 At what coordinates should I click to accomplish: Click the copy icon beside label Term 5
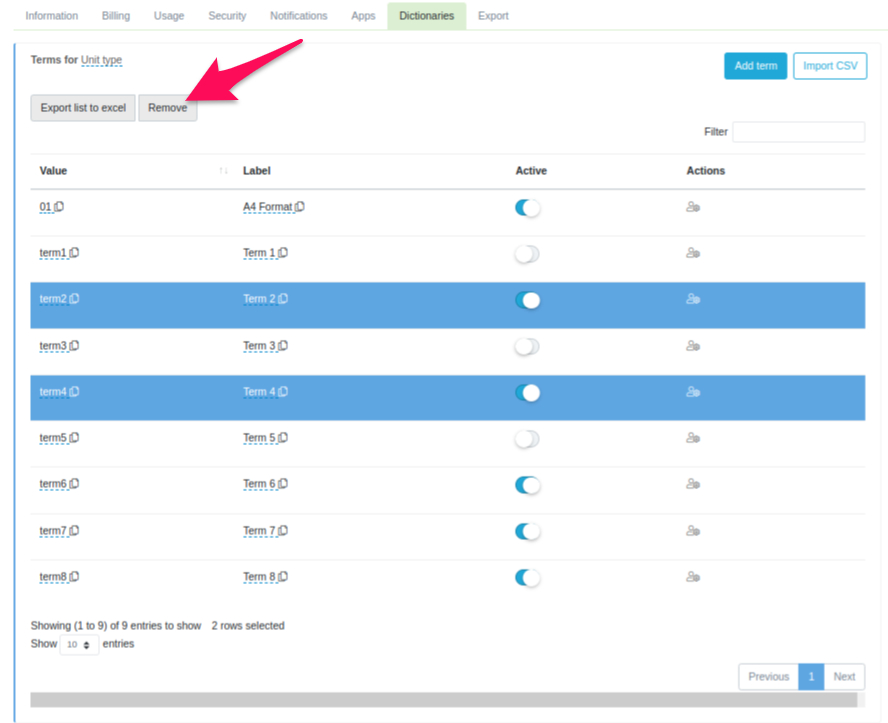pos(284,438)
